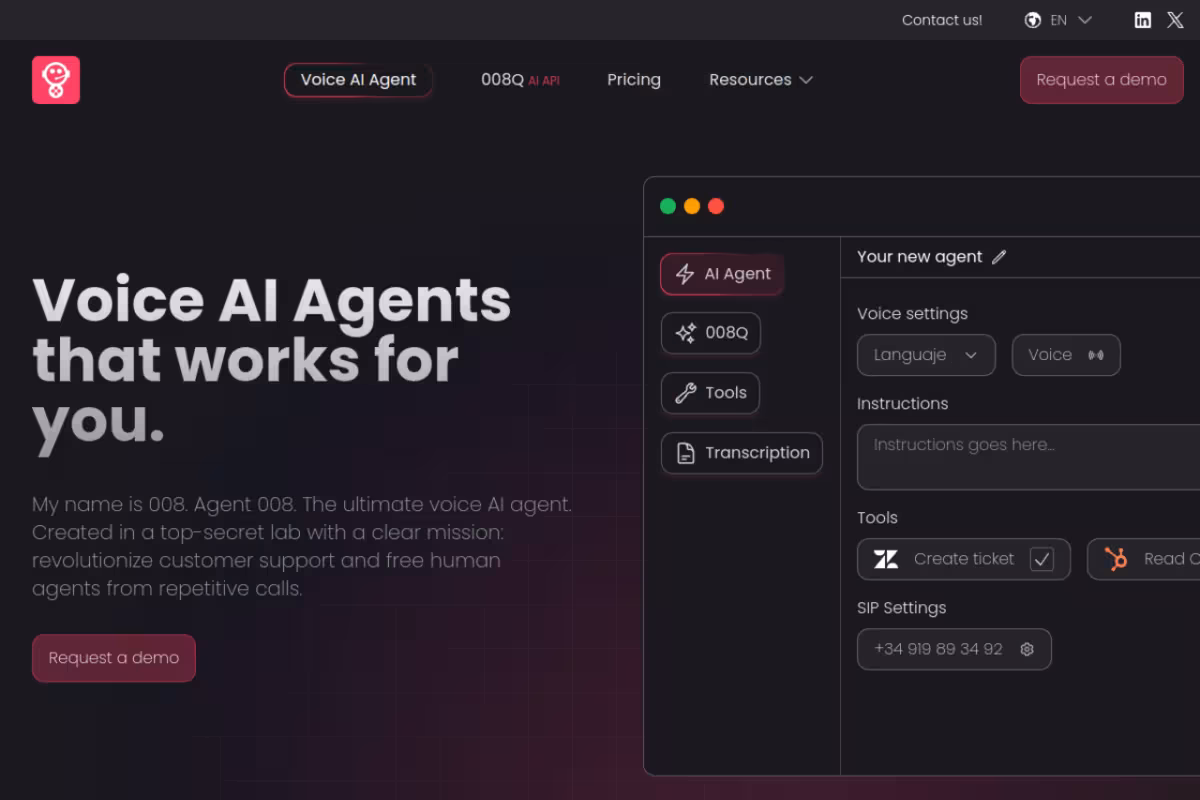Image resolution: width=1200 pixels, height=800 pixels.
Task: Click the Your new agent title
Action: pos(920,257)
